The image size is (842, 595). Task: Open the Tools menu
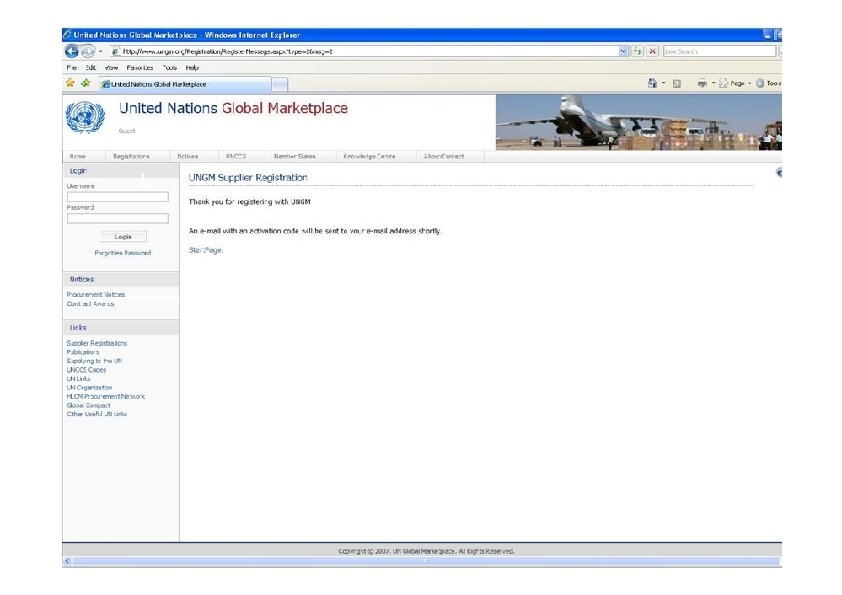click(170, 68)
